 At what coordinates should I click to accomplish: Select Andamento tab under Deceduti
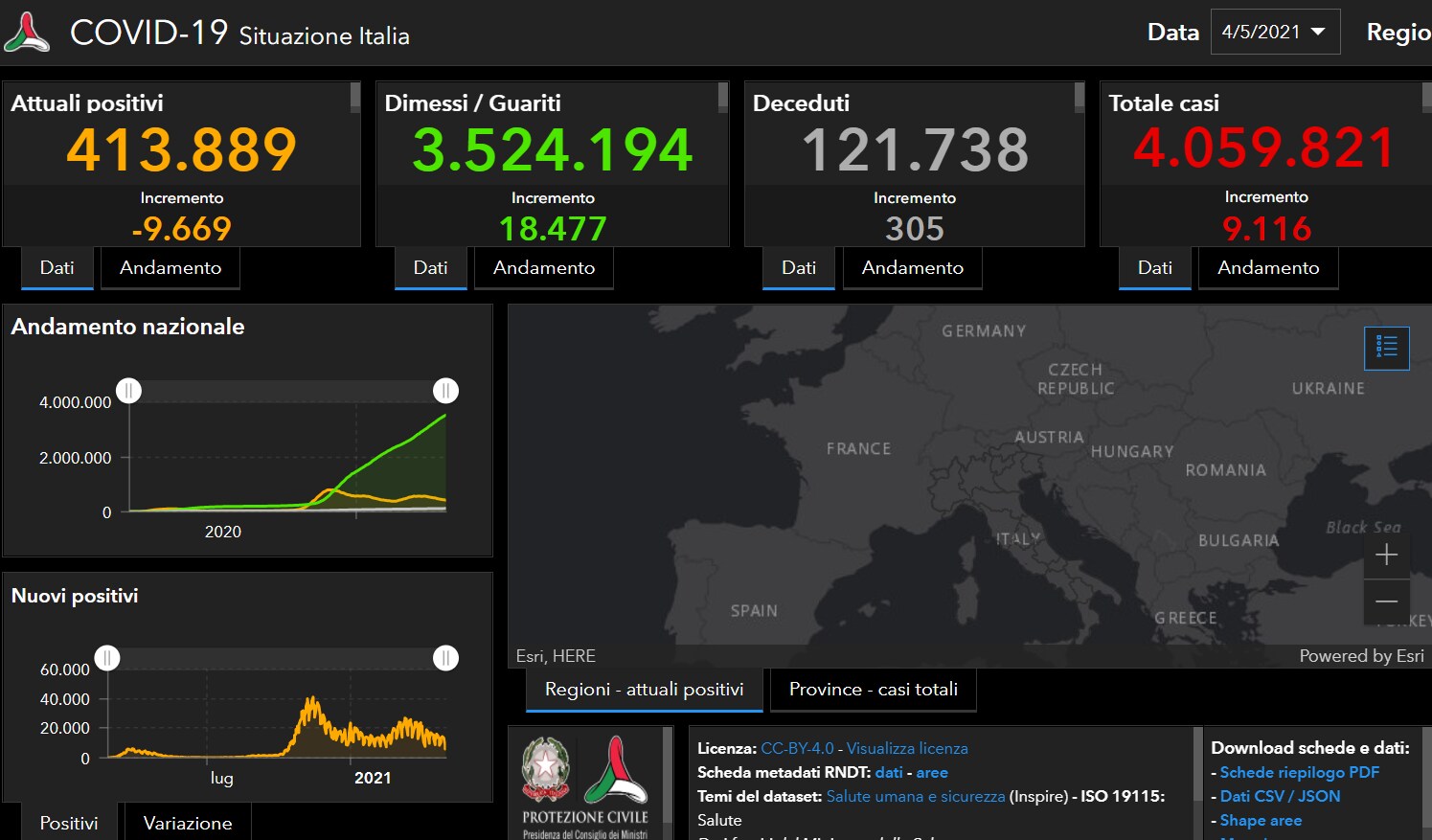912,268
